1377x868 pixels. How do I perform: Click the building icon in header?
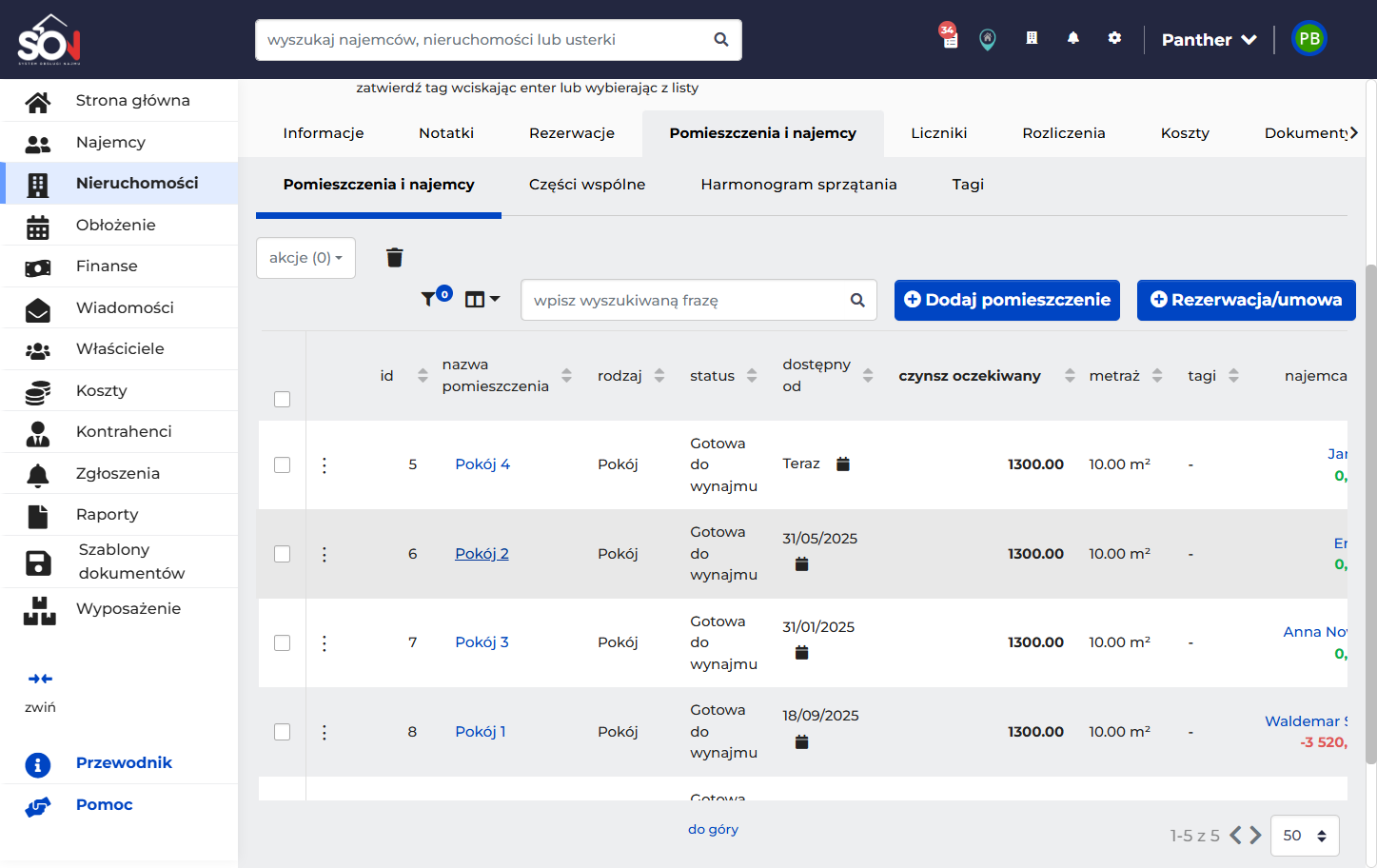pos(1032,38)
